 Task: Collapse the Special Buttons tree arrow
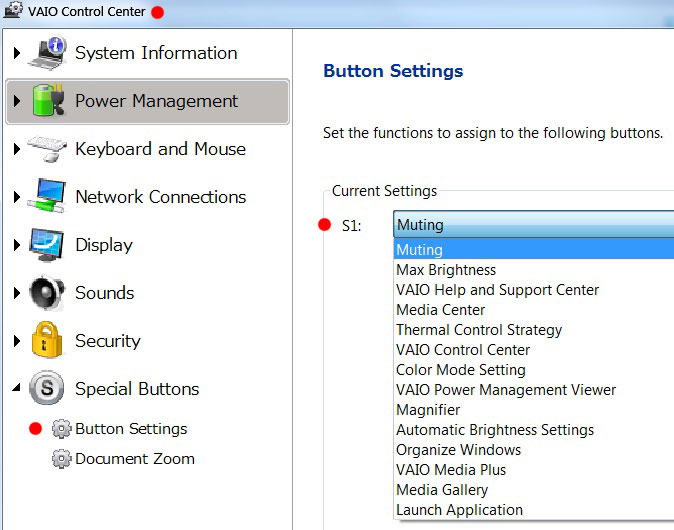pyautogui.click(x=17, y=389)
